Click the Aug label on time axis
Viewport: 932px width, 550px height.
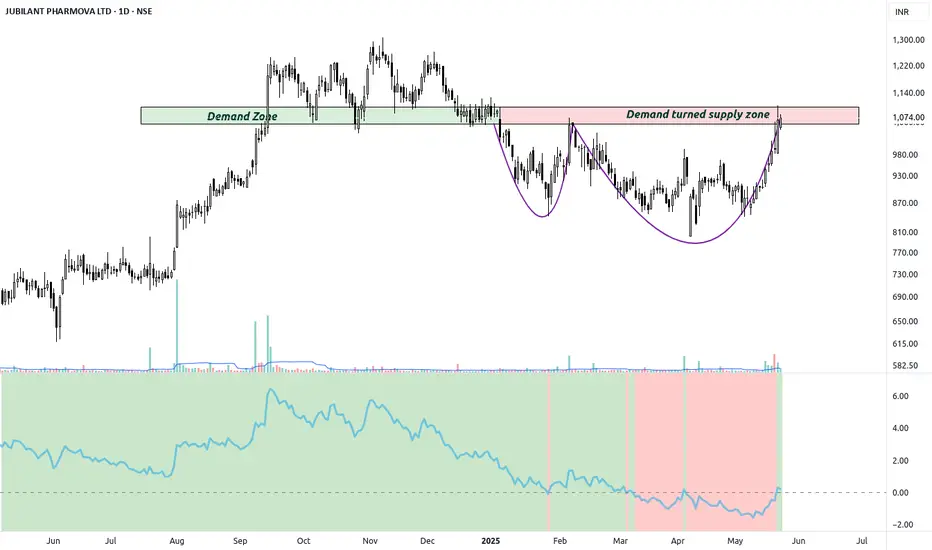tap(177, 541)
